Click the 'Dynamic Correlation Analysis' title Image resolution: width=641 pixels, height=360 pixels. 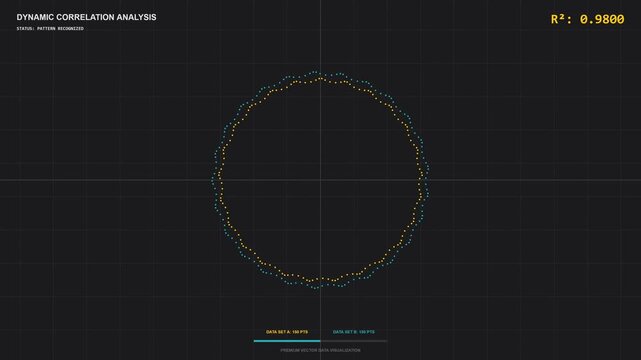86,17
